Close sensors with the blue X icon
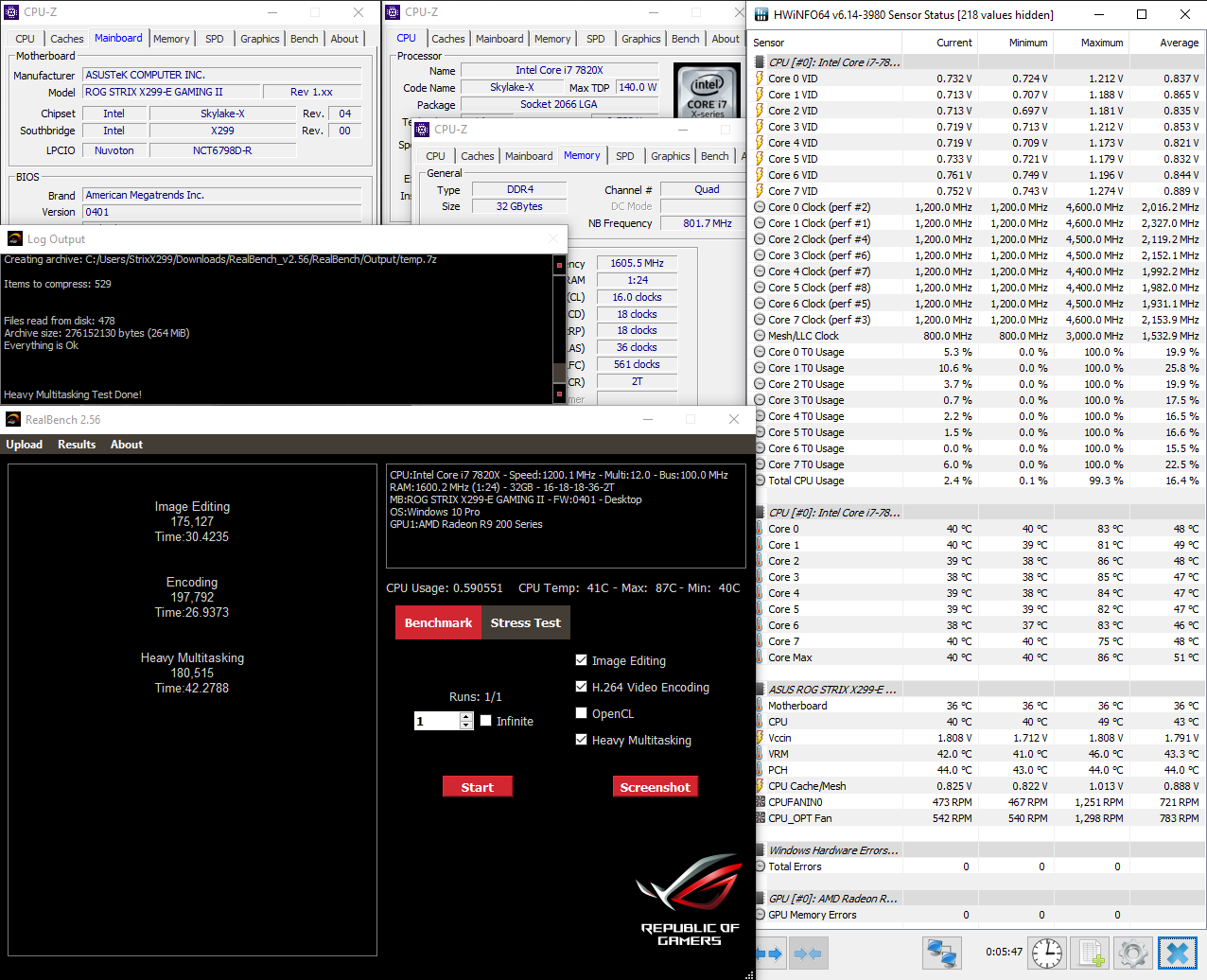1207x980 pixels. [x=1178, y=953]
